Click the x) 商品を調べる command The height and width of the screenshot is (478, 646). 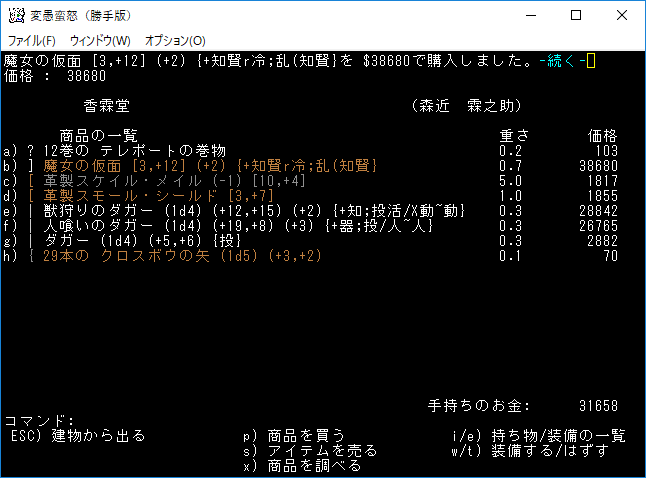point(301,466)
